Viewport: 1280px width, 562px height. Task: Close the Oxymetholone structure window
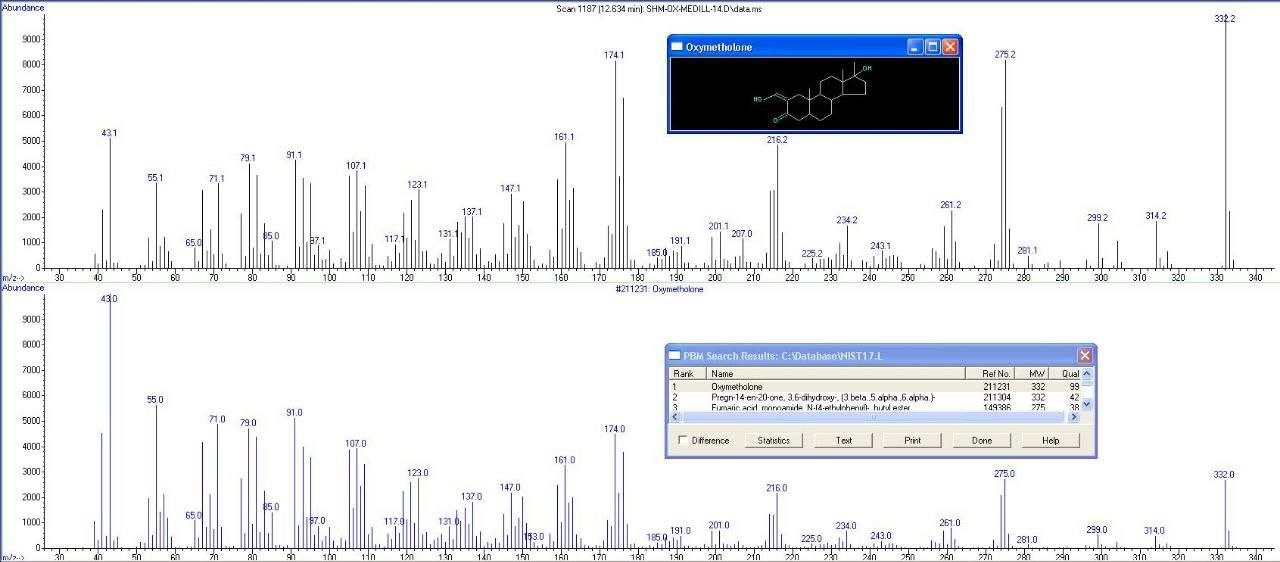tap(950, 47)
